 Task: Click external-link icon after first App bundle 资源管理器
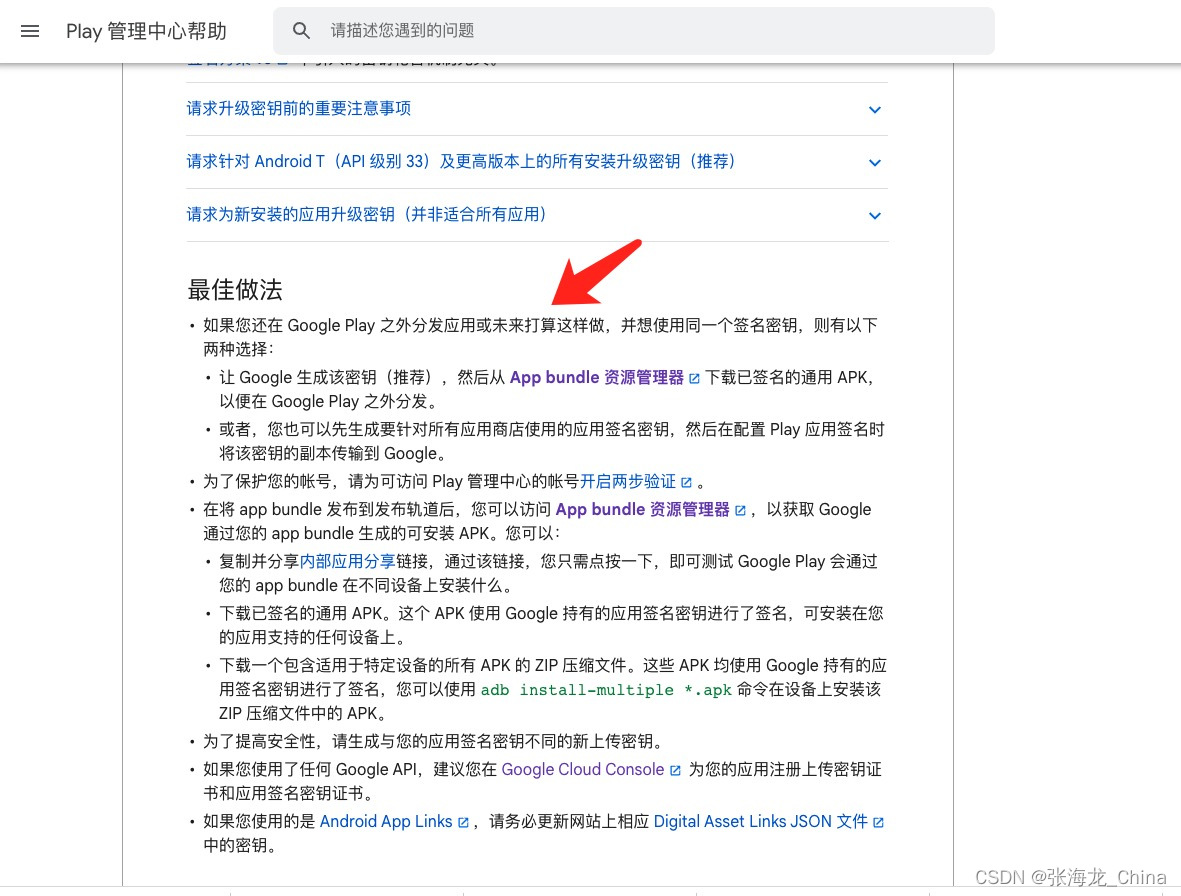click(694, 378)
